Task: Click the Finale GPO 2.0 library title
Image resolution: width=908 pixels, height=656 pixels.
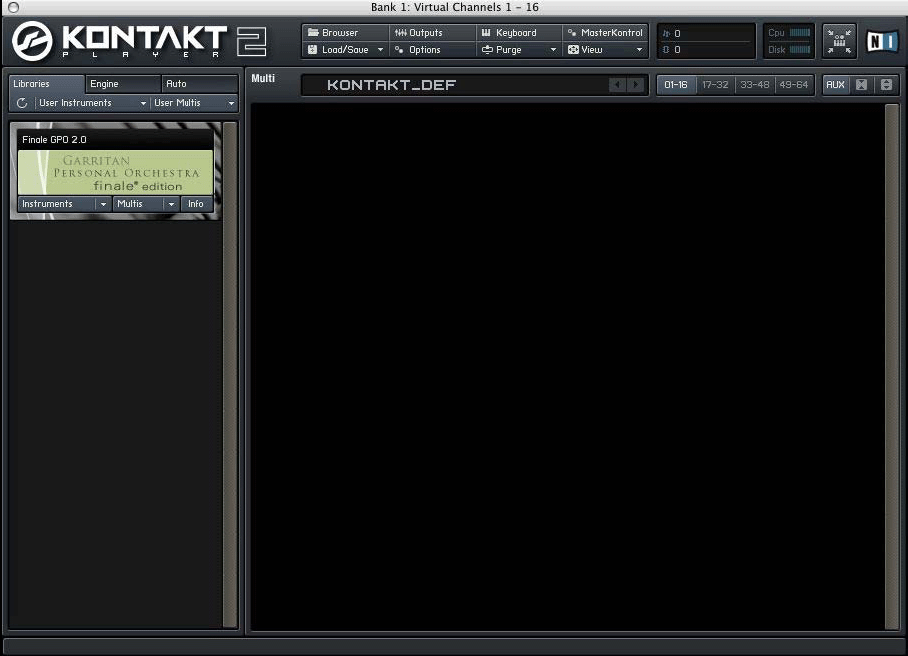Action: [54, 140]
